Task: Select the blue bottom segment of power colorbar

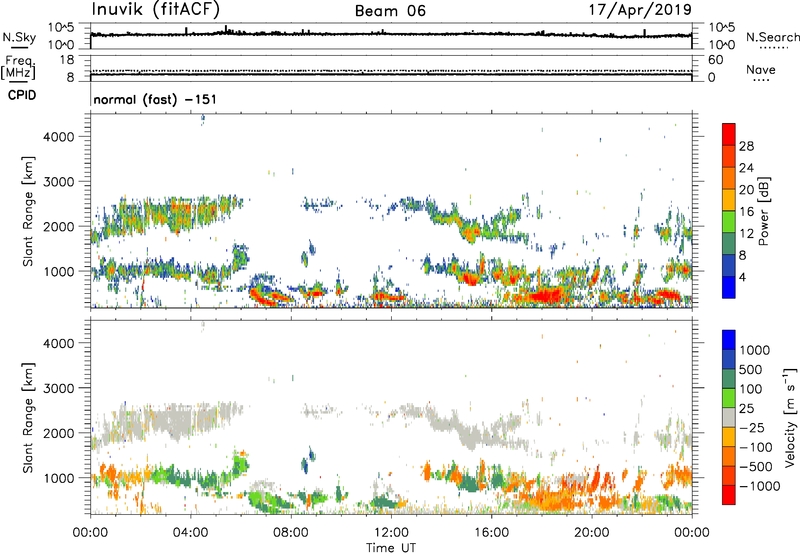Action: (x=729, y=288)
